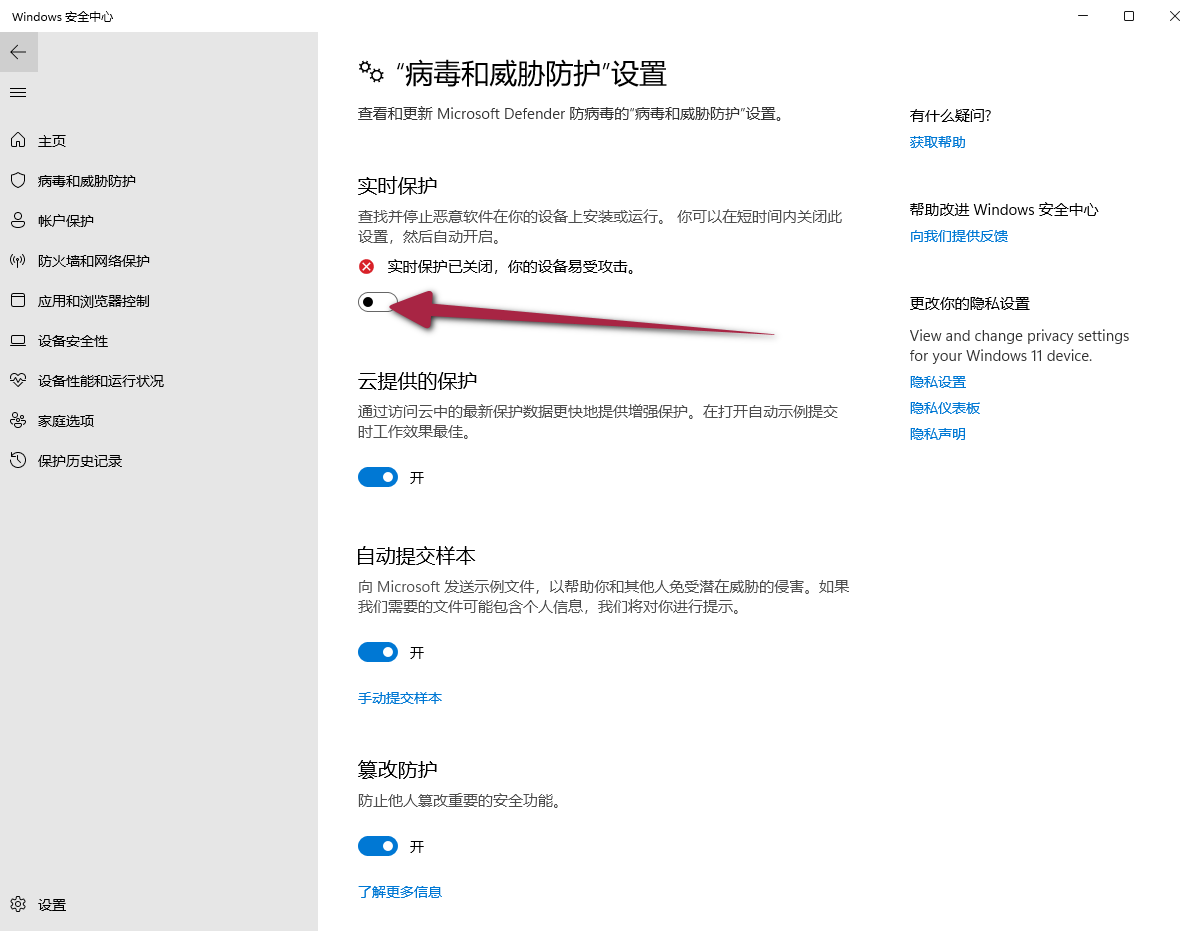Click the Home (主页) house icon

(x=18, y=141)
